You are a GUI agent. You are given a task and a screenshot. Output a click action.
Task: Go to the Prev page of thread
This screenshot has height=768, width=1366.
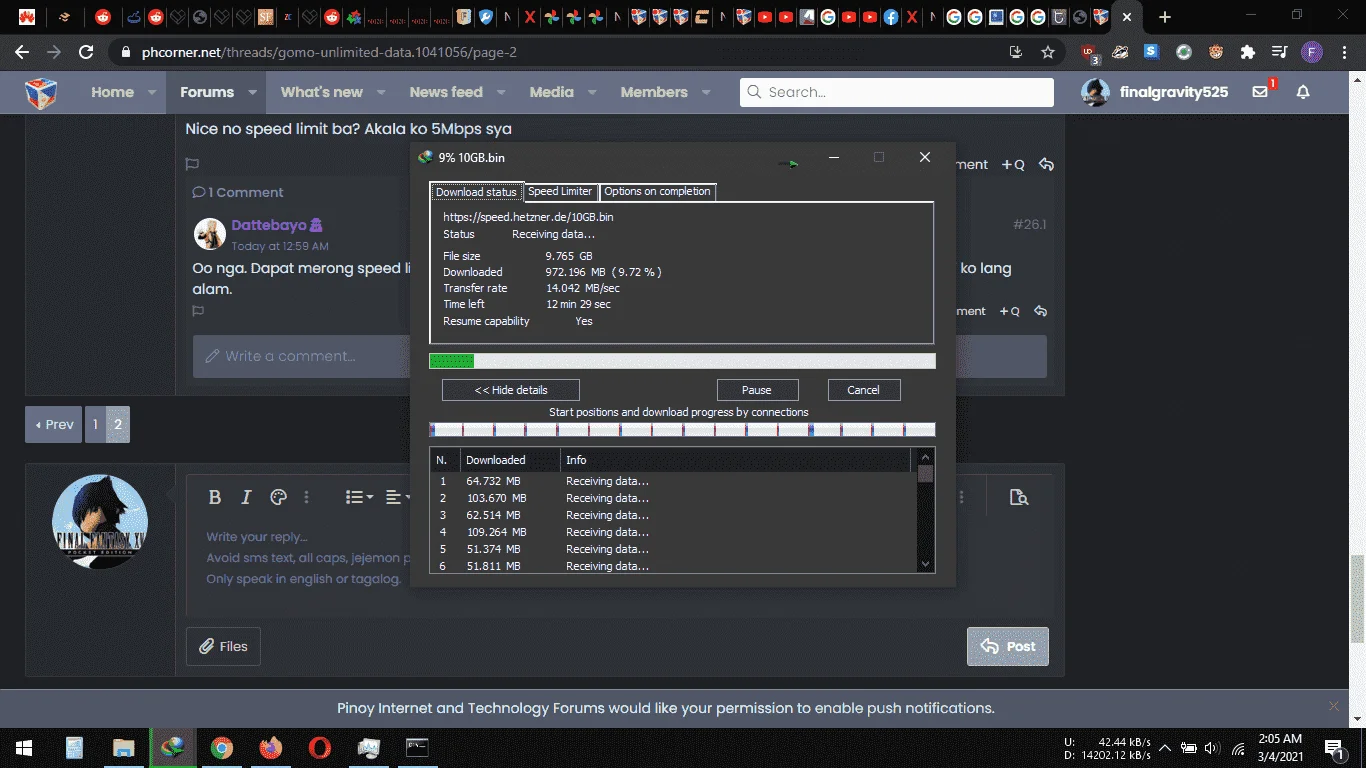coord(54,424)
